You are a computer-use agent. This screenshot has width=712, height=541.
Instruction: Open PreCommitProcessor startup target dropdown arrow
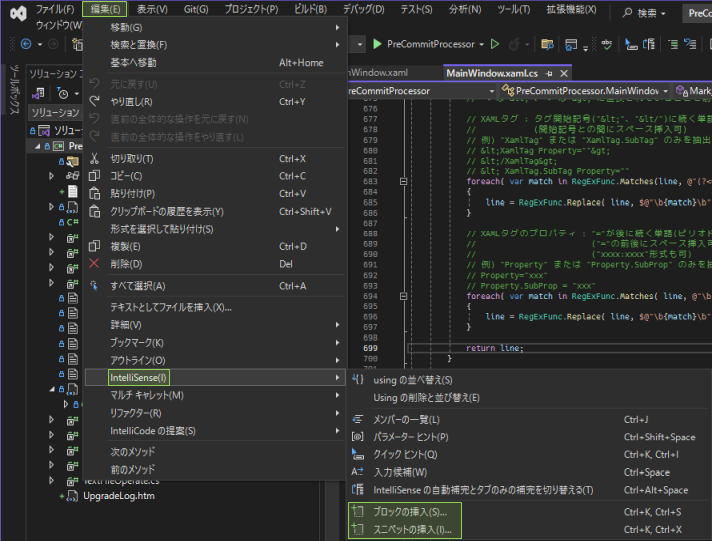click(481, 44)
